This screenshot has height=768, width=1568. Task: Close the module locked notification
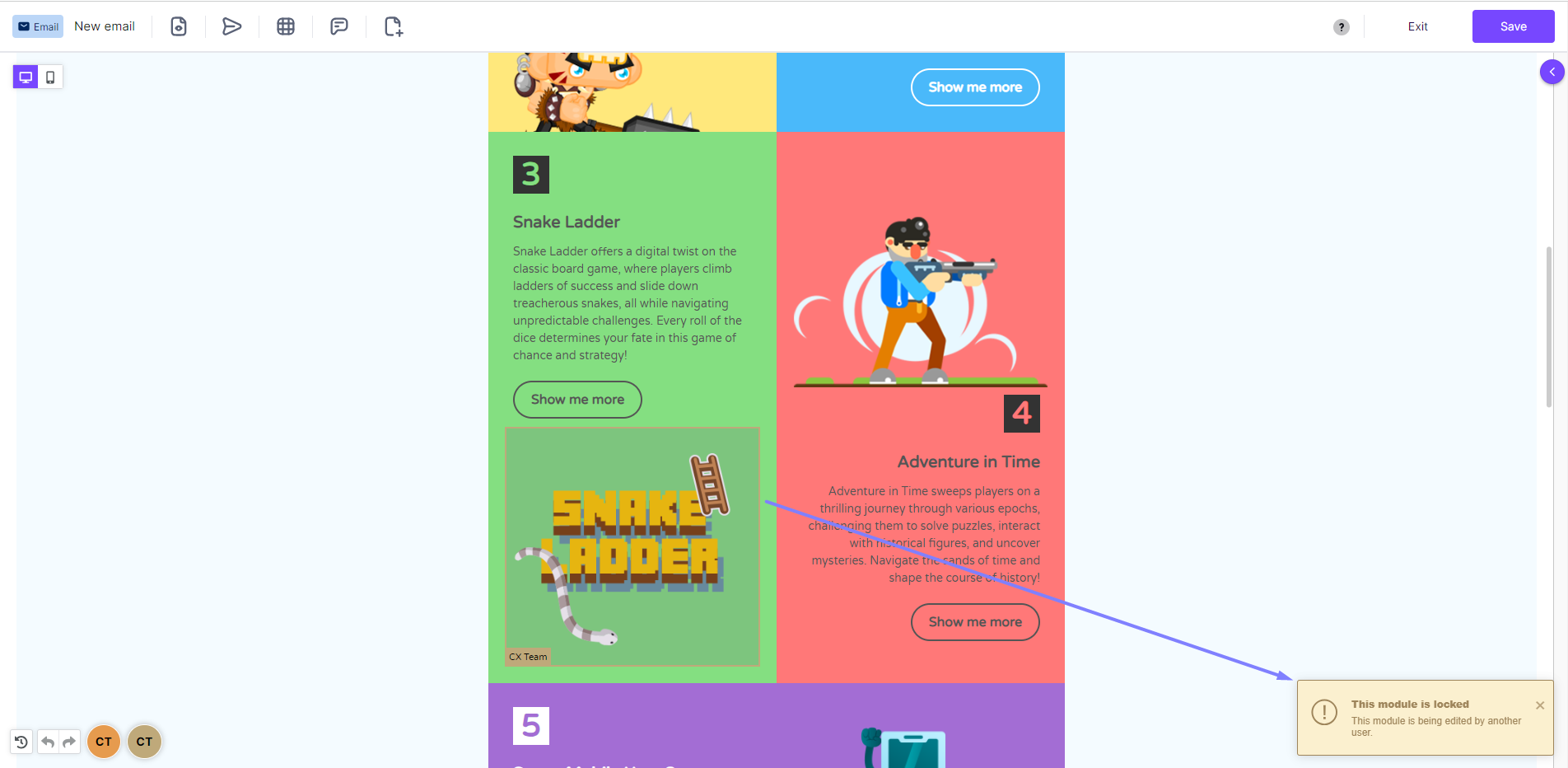(1540, 705)
